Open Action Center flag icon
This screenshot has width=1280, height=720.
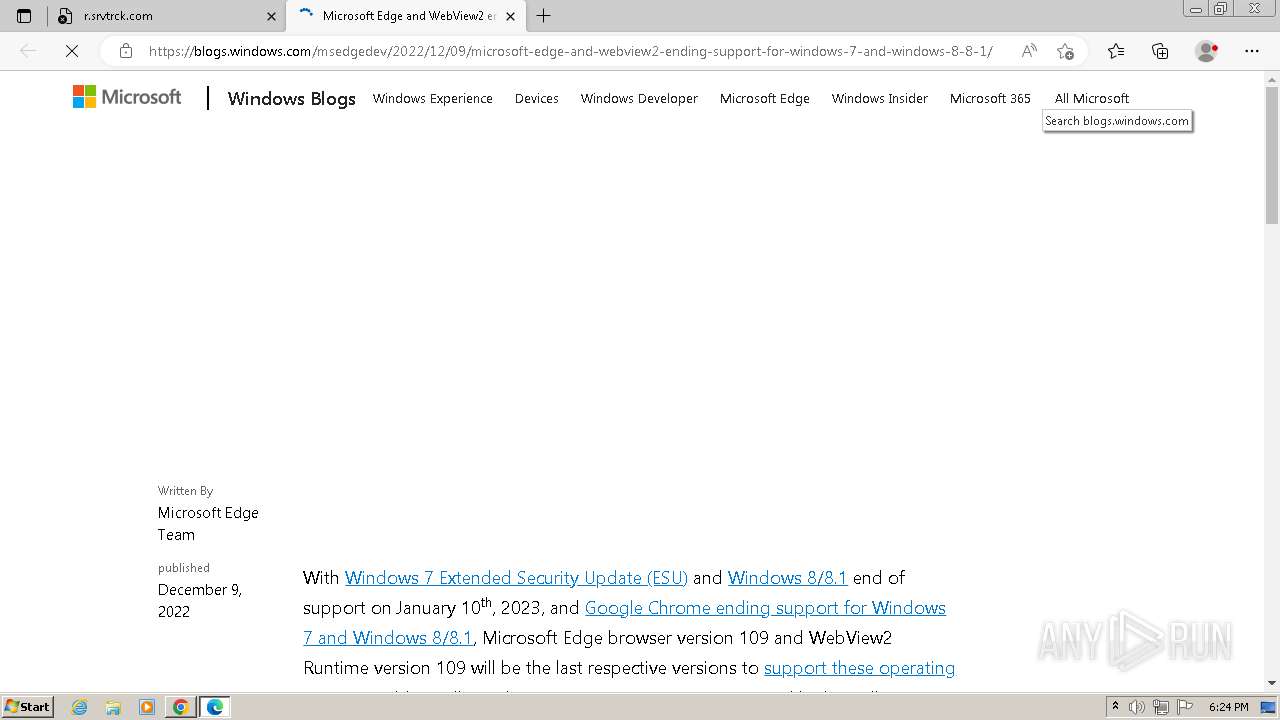click(x=1185, y=707)
